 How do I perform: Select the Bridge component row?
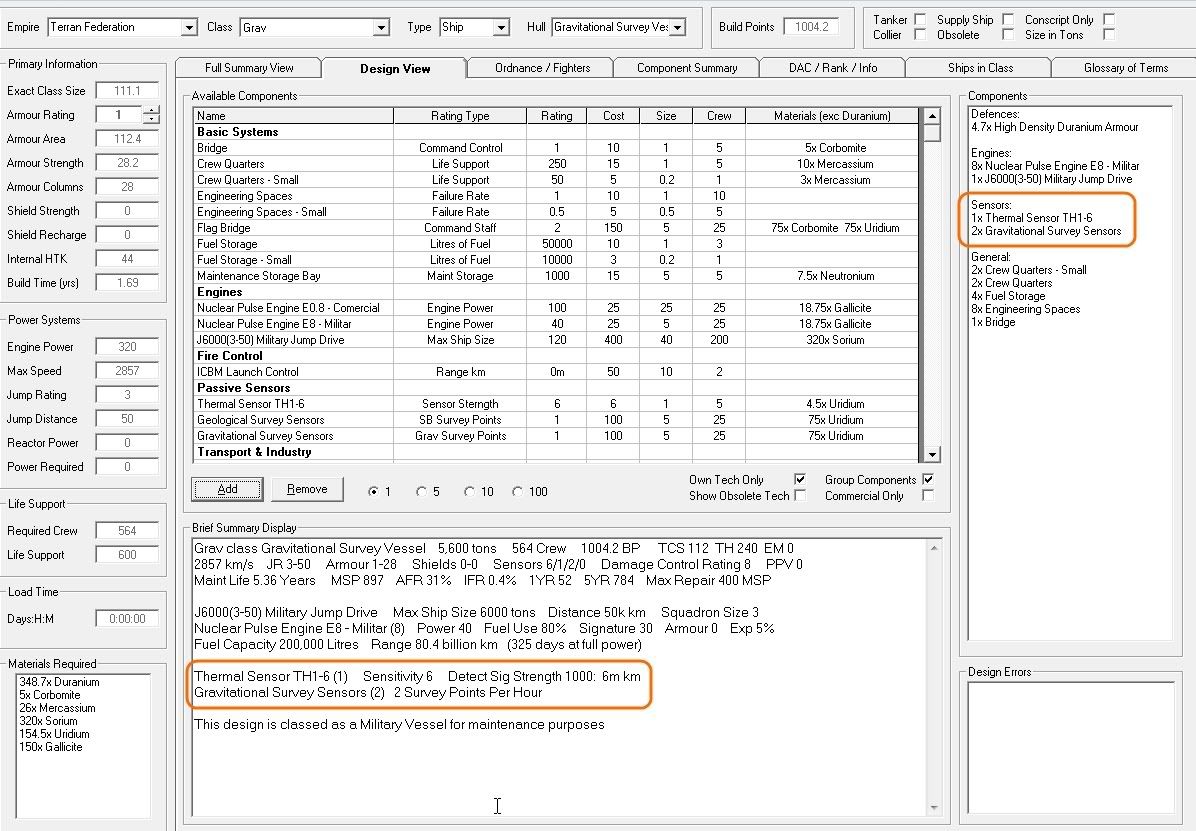[x=557, y=148]
